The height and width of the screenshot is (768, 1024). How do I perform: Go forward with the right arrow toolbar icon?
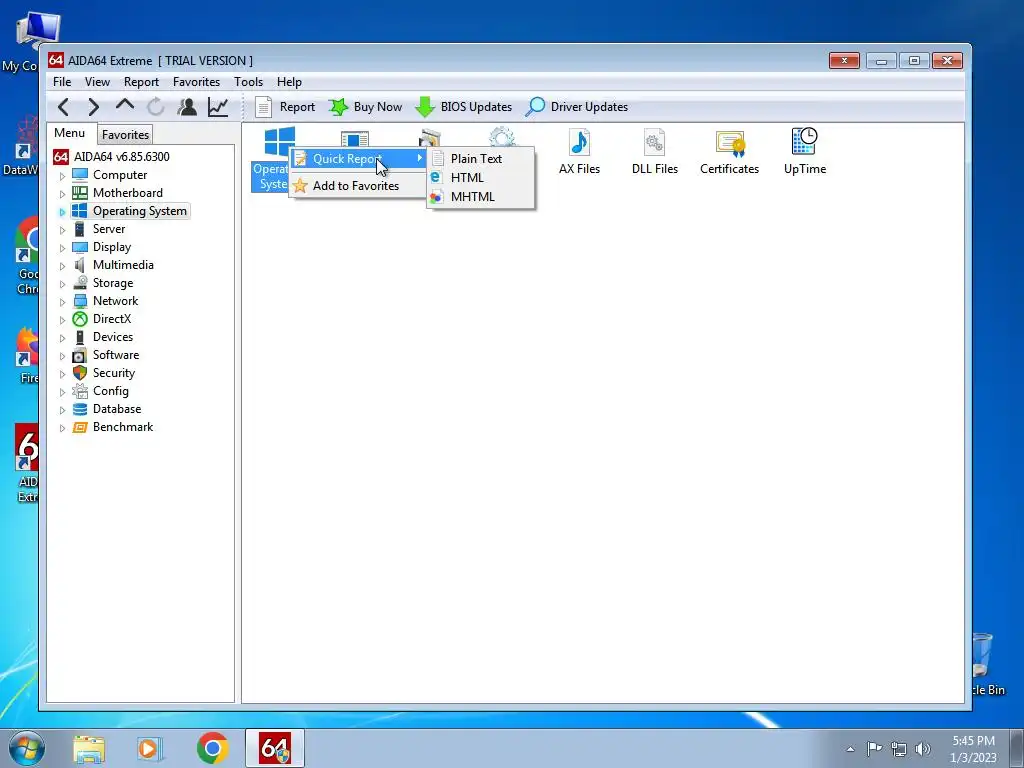93,107
